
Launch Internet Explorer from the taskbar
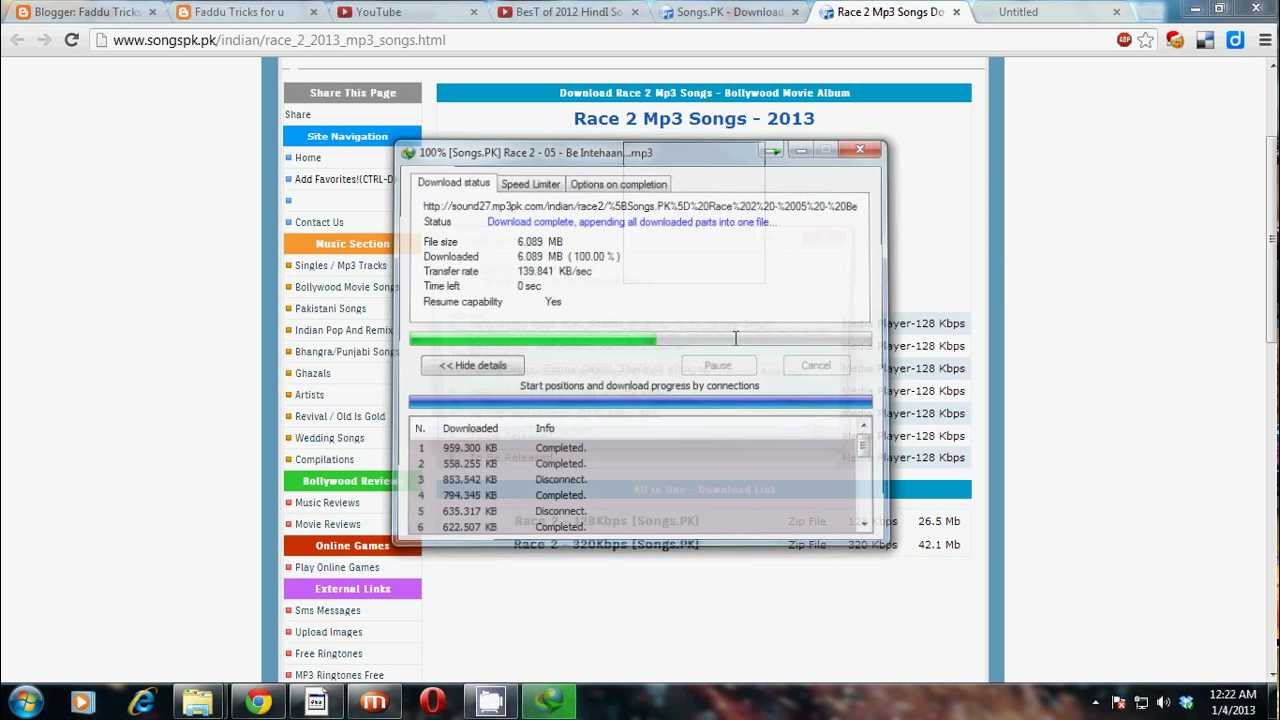click(x=141, y=702)
